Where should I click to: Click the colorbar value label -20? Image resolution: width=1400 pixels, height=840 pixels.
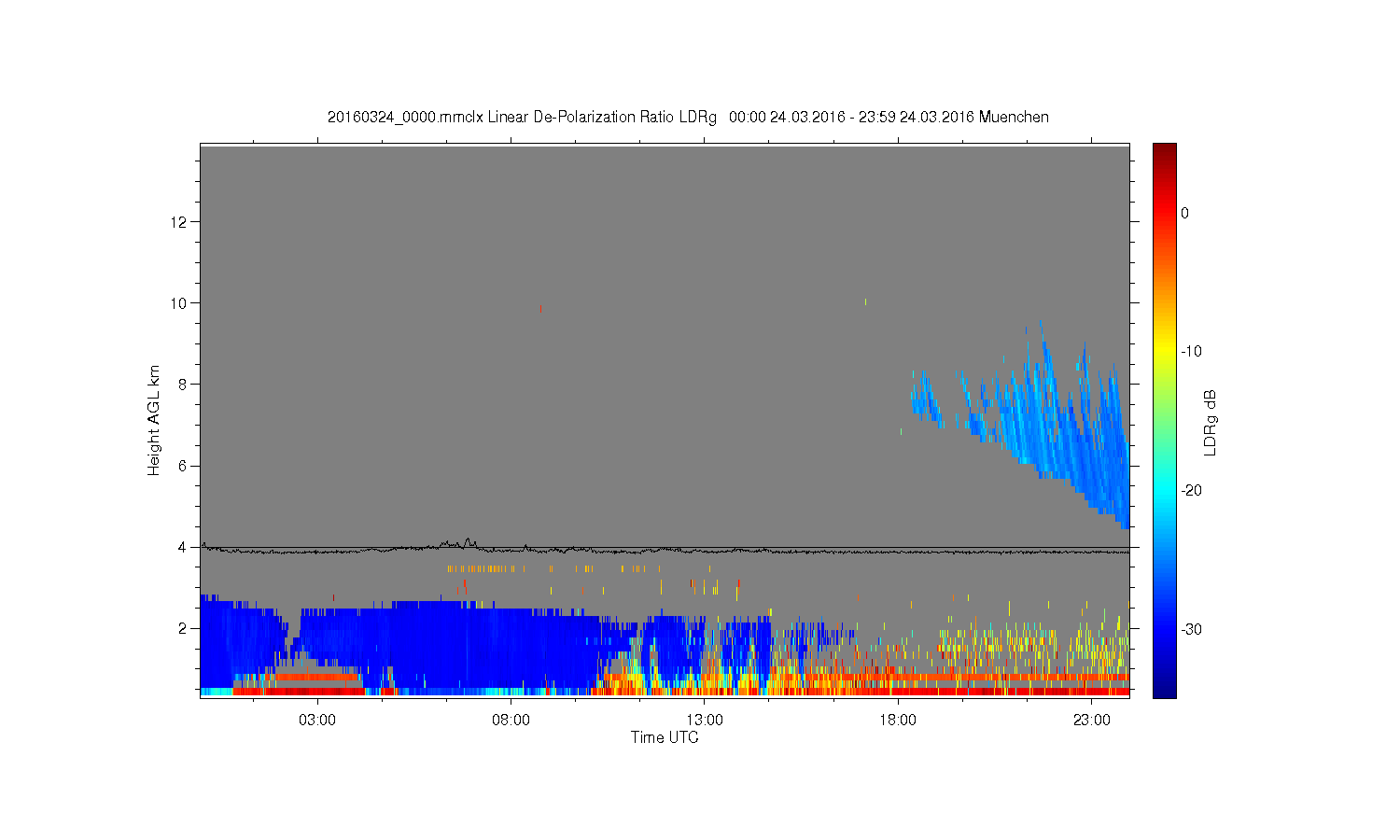[1191, 491]
